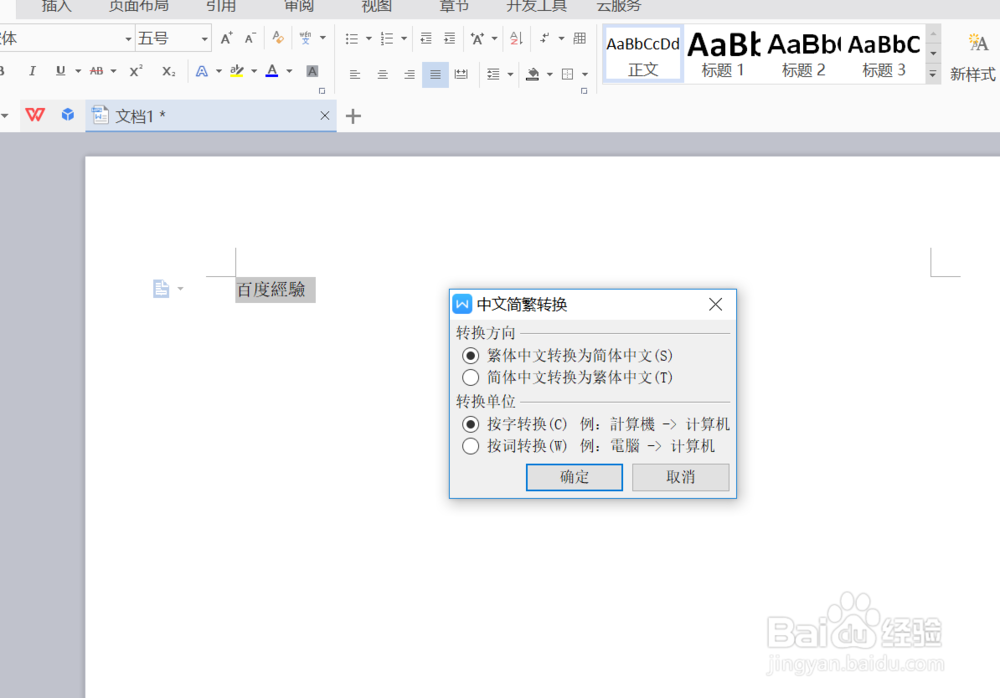Apply superscript formatting

pos(136,71)
